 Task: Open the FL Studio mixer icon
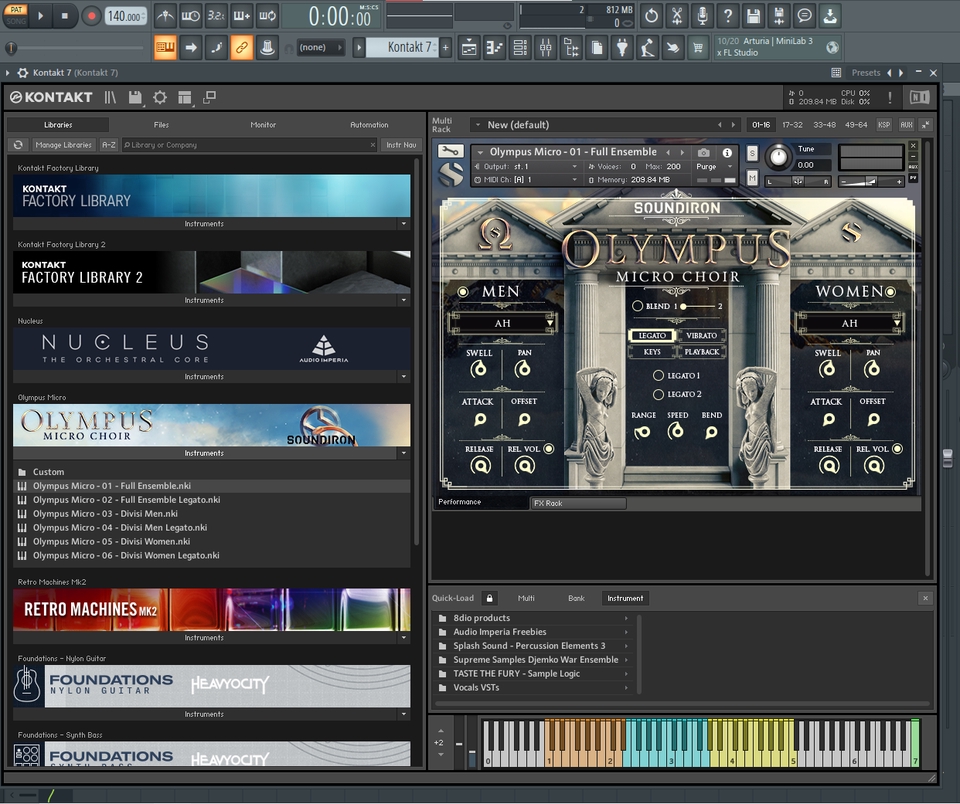546,47
